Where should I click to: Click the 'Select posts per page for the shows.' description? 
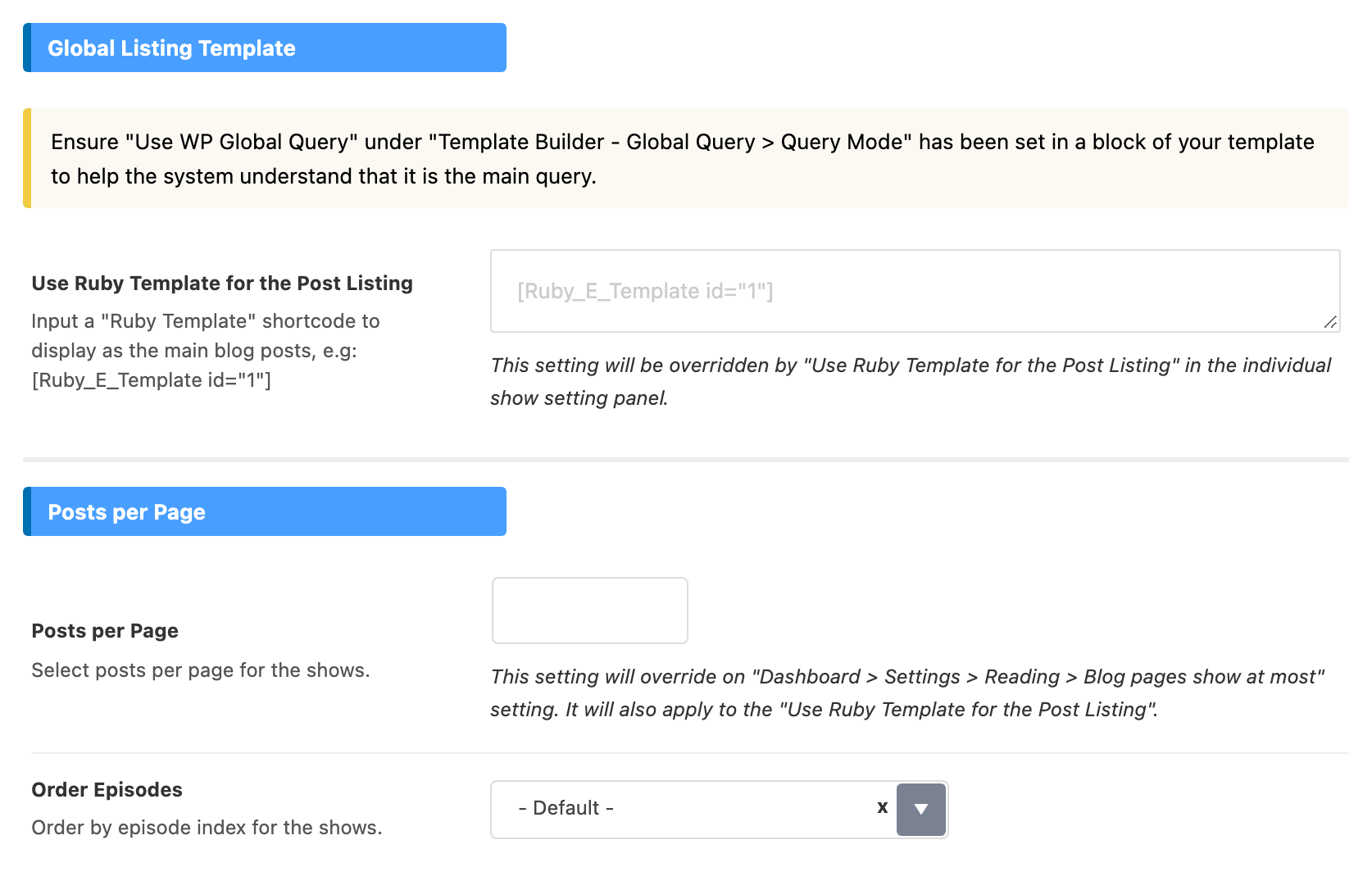tap(201, 670)
